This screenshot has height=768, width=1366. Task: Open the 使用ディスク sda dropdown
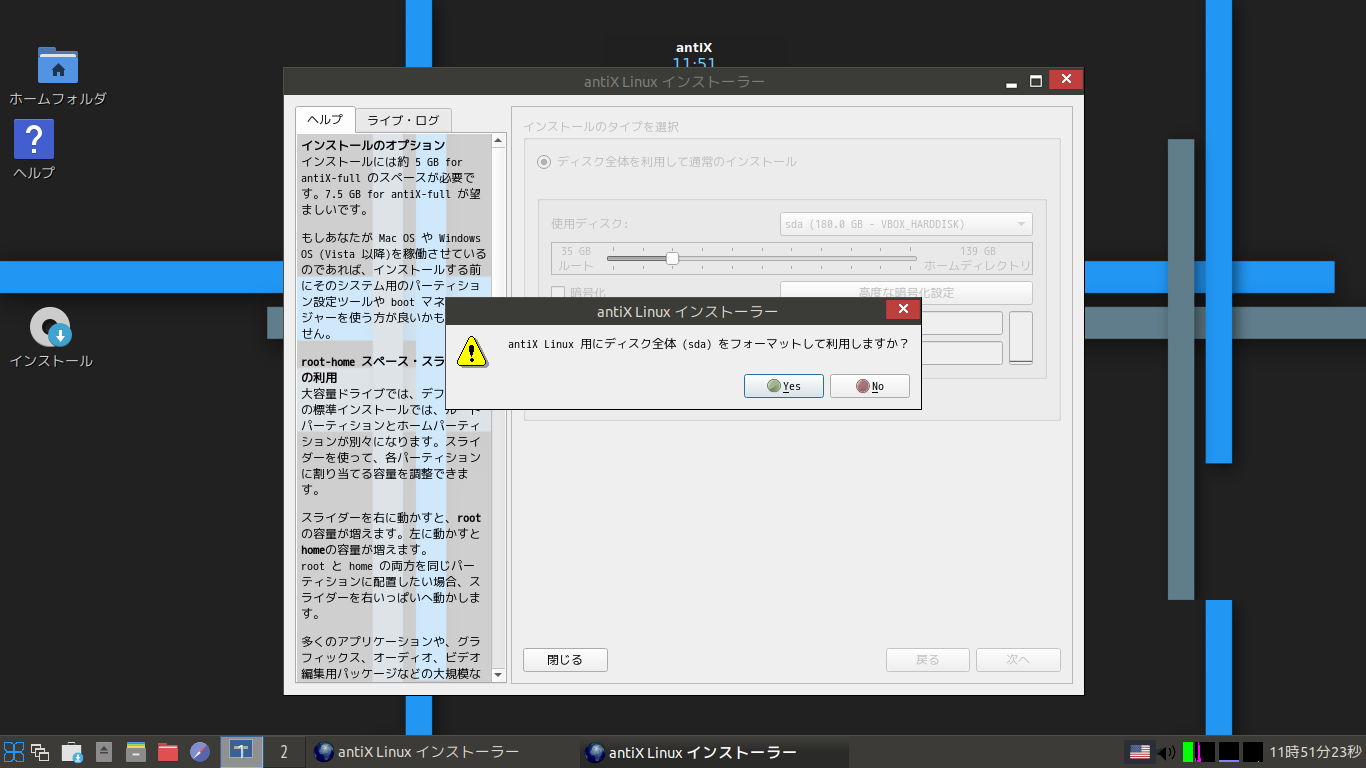pos(906,224)
